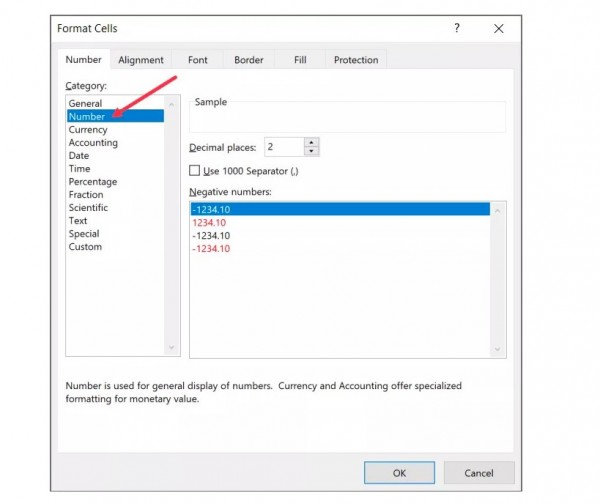The height and width of the screenshot is (504, 600).
Task: Select the Accounting category
Action: (x=116, y=142)
